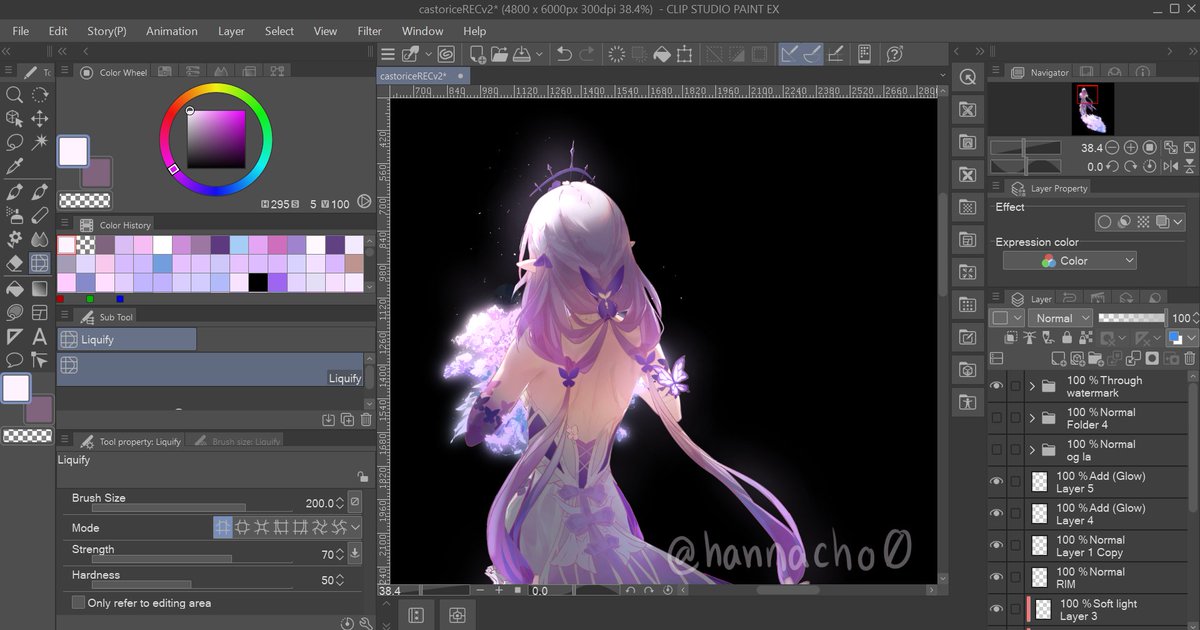Hide the Layer 1 Copy layer

click(x=996, y=546)
